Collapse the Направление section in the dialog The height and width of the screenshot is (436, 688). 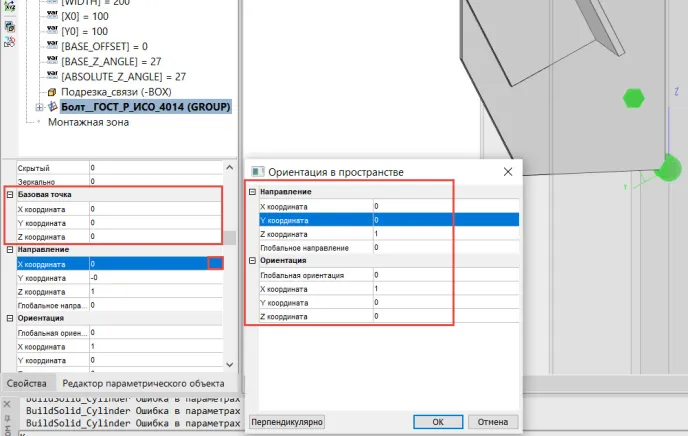pyautogui.click(x=252, y=191)
